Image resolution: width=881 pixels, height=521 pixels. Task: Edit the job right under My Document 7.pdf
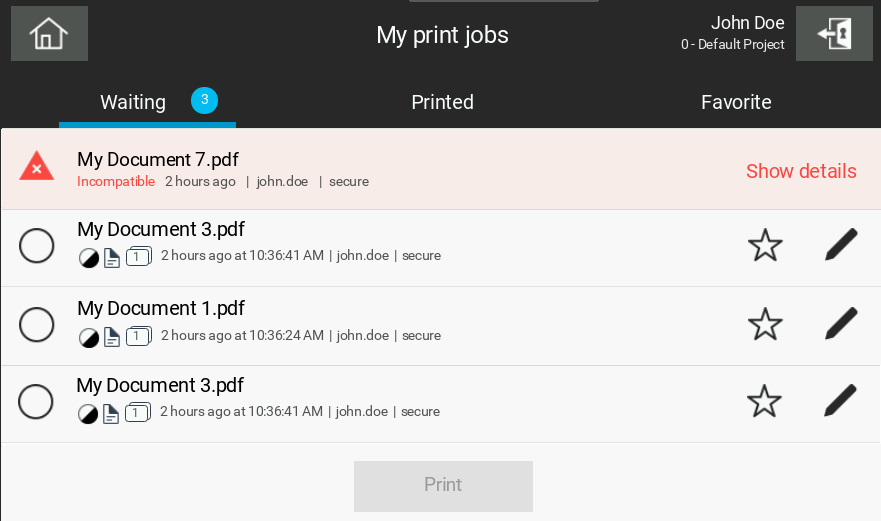click(x=841, y=245)
